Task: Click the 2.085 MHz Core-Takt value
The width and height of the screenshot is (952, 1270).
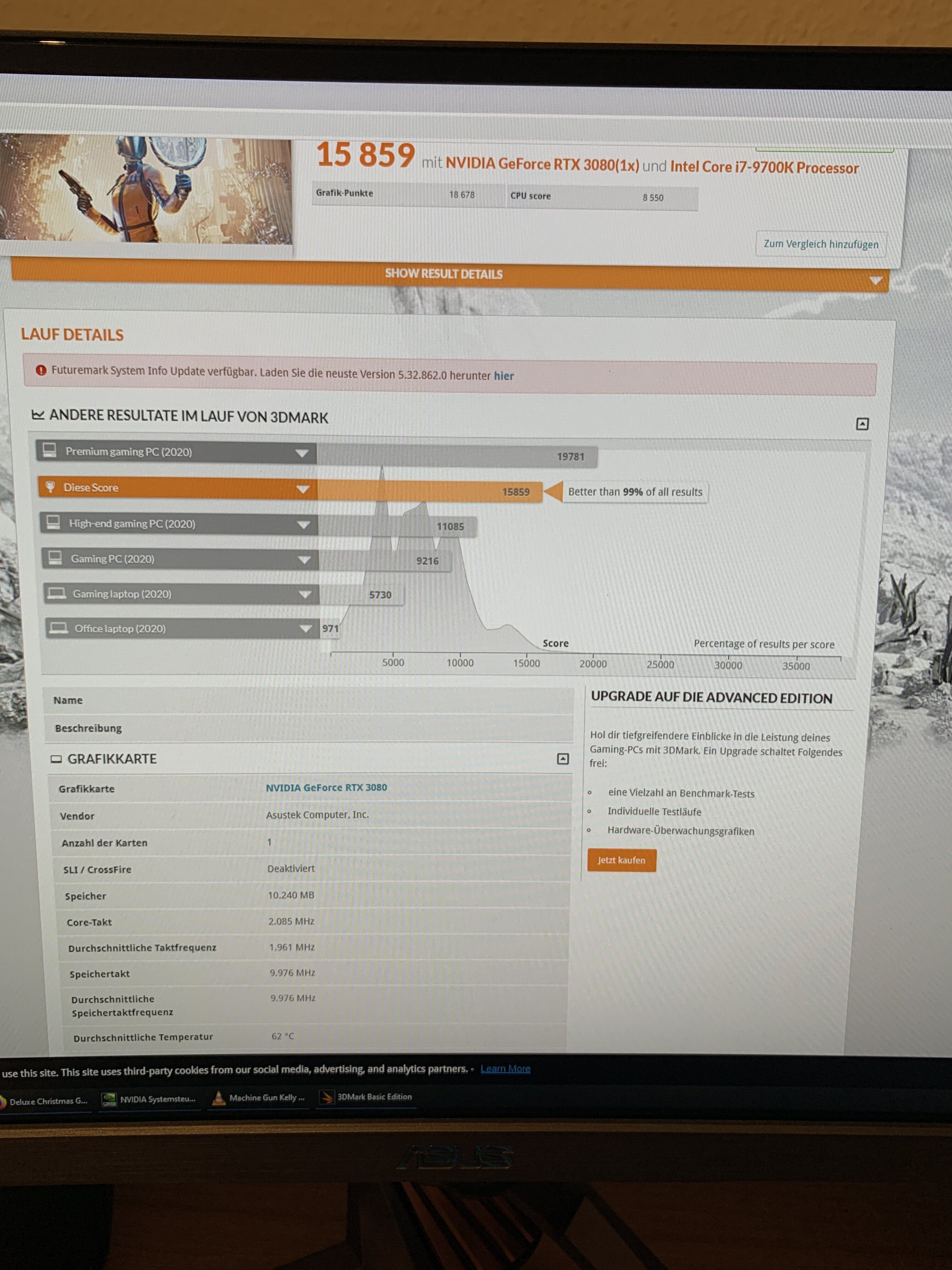Action: (291, 921)
